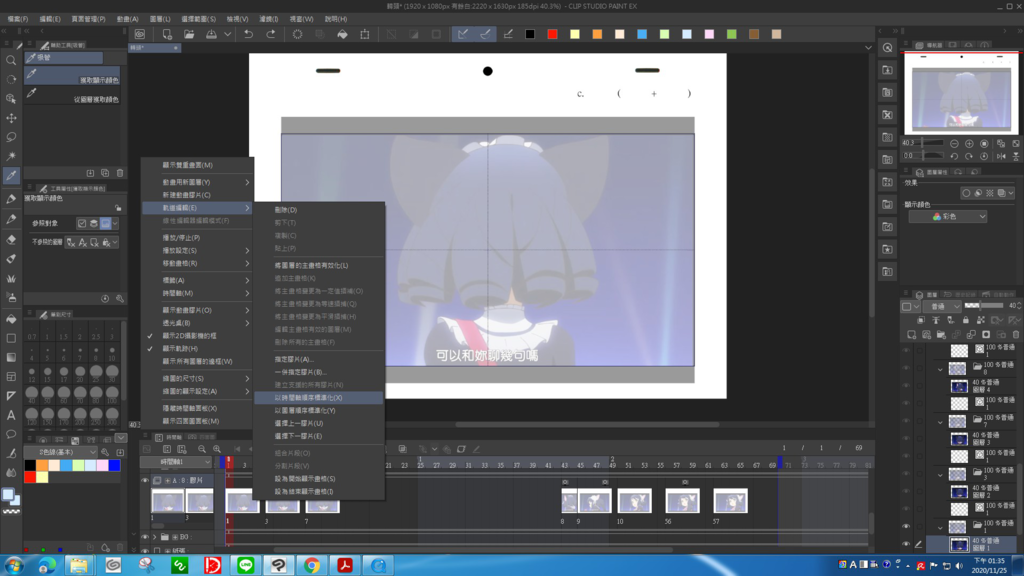Toggle the reference target checkbox in tool property
This screenshot has height=576, width=1024.
pyautogui.click(x=82, y=223)
